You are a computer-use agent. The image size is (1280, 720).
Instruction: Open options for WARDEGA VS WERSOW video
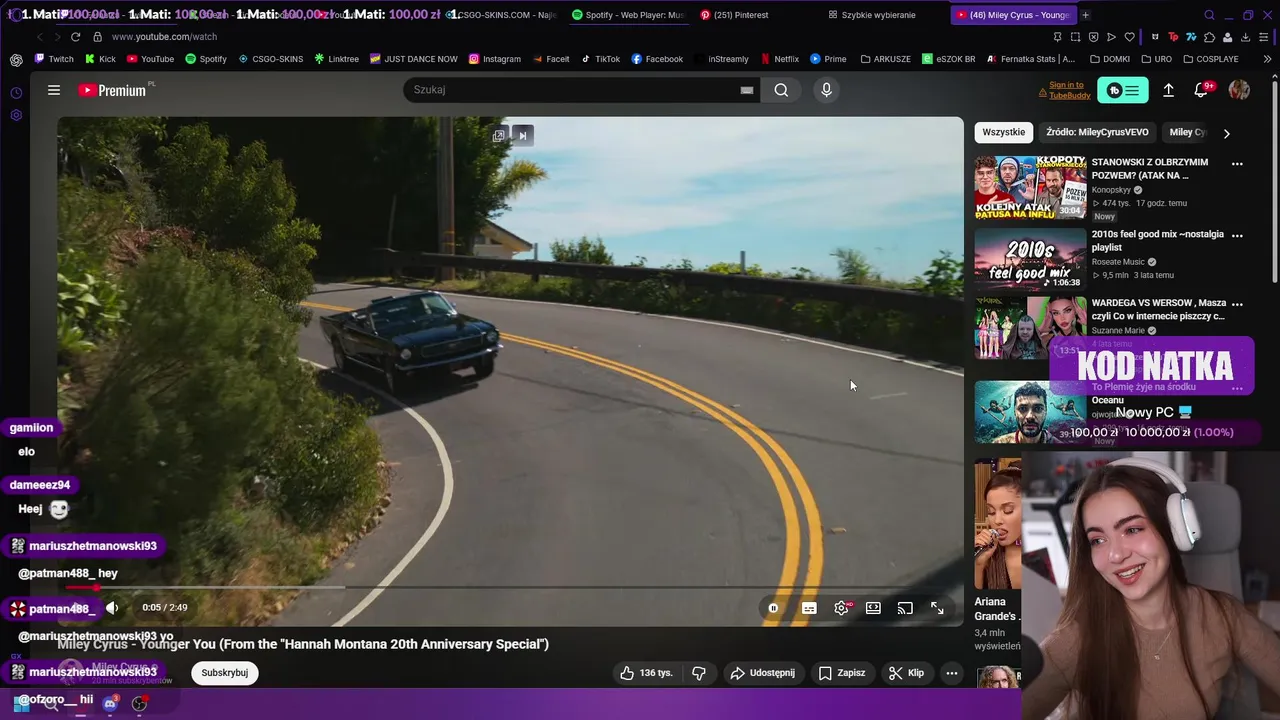pyautogui.click(x=1237, y=304)
